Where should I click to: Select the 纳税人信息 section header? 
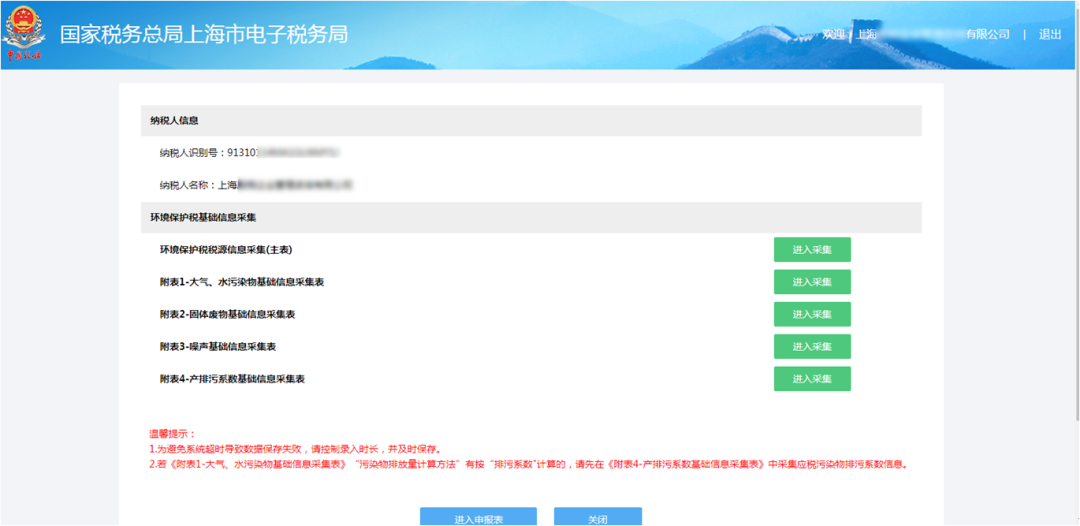point(531,120)
